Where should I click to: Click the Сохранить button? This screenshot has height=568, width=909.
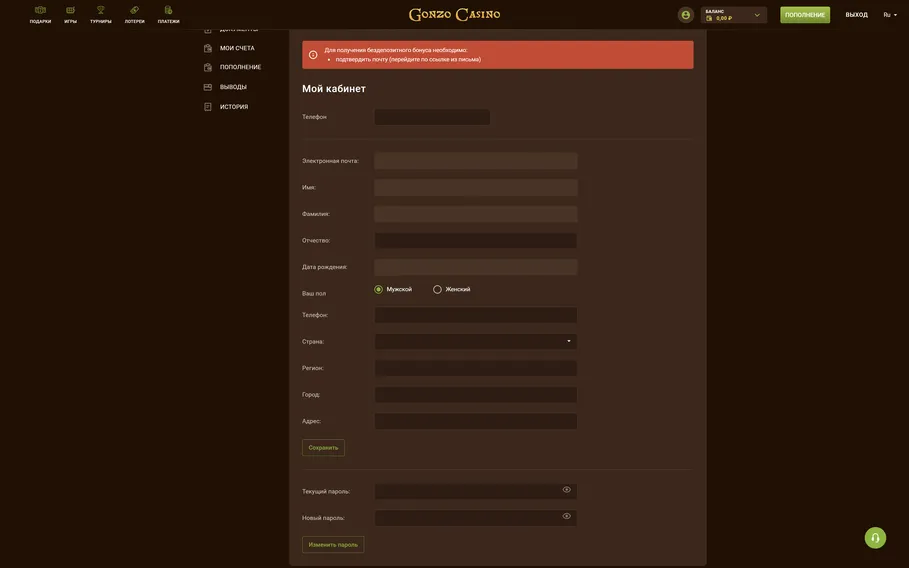(x=323, y=448)
